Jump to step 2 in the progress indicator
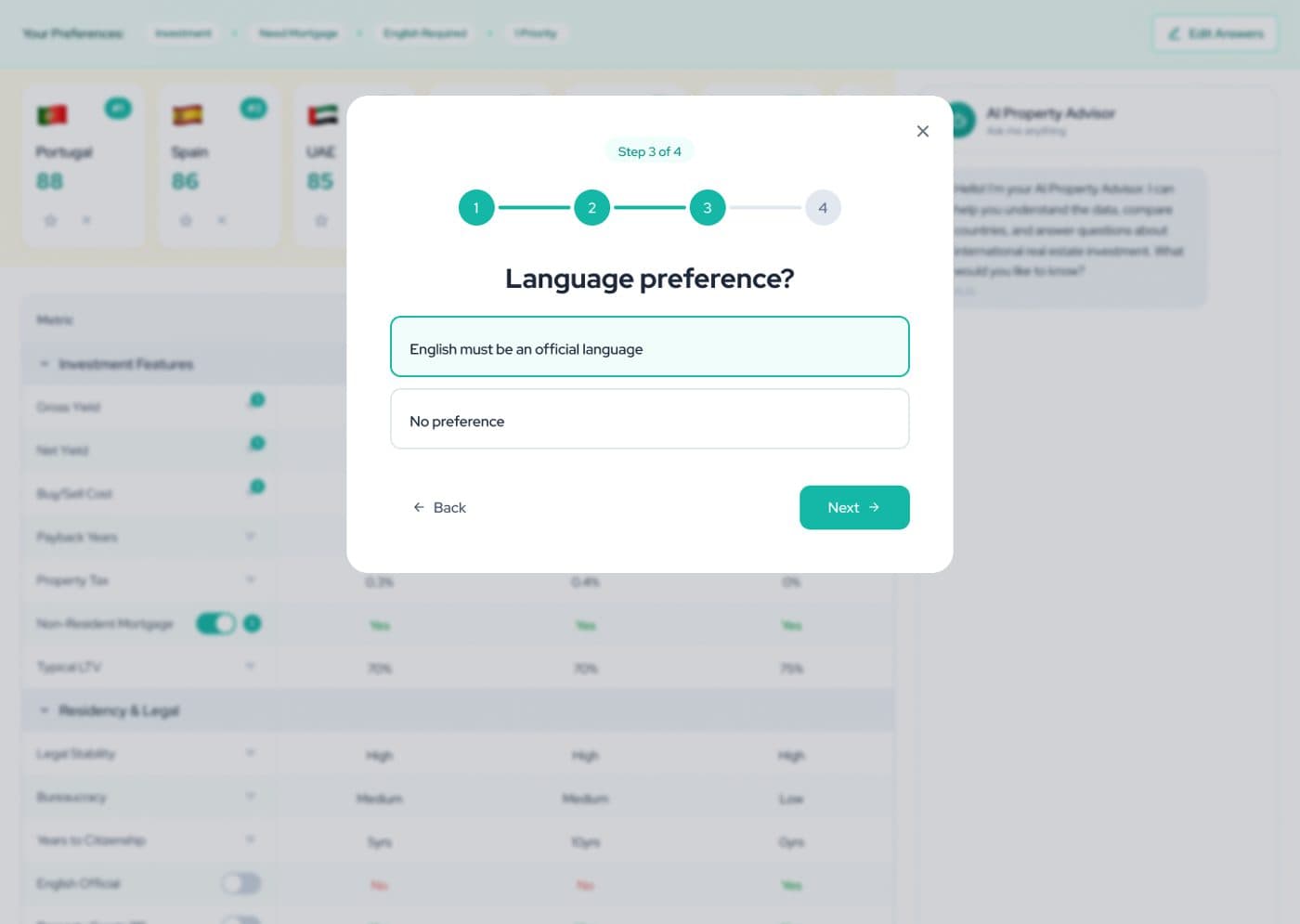1300x924 pixels. pos(591,207)
